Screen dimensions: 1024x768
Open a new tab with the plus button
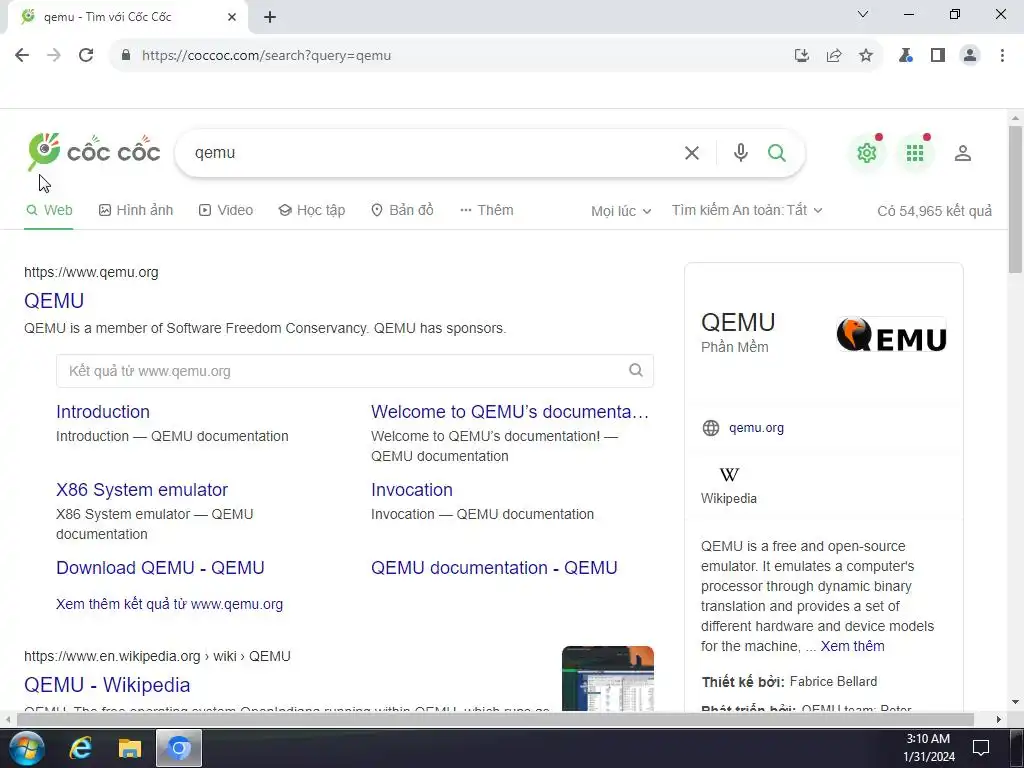tap(270, 17)
